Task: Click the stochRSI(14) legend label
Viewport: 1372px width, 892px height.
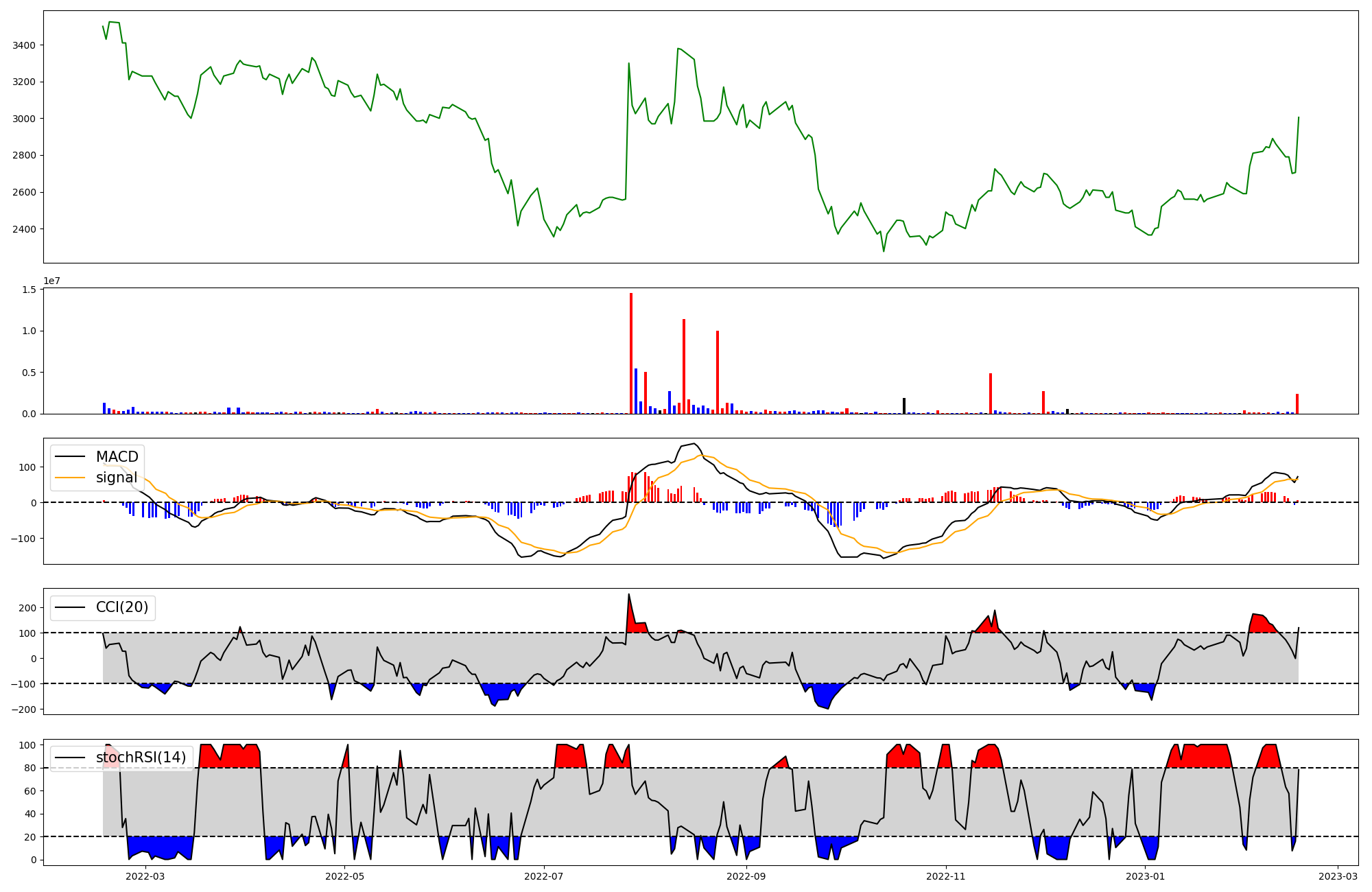Action: click(x=141, y=758)
